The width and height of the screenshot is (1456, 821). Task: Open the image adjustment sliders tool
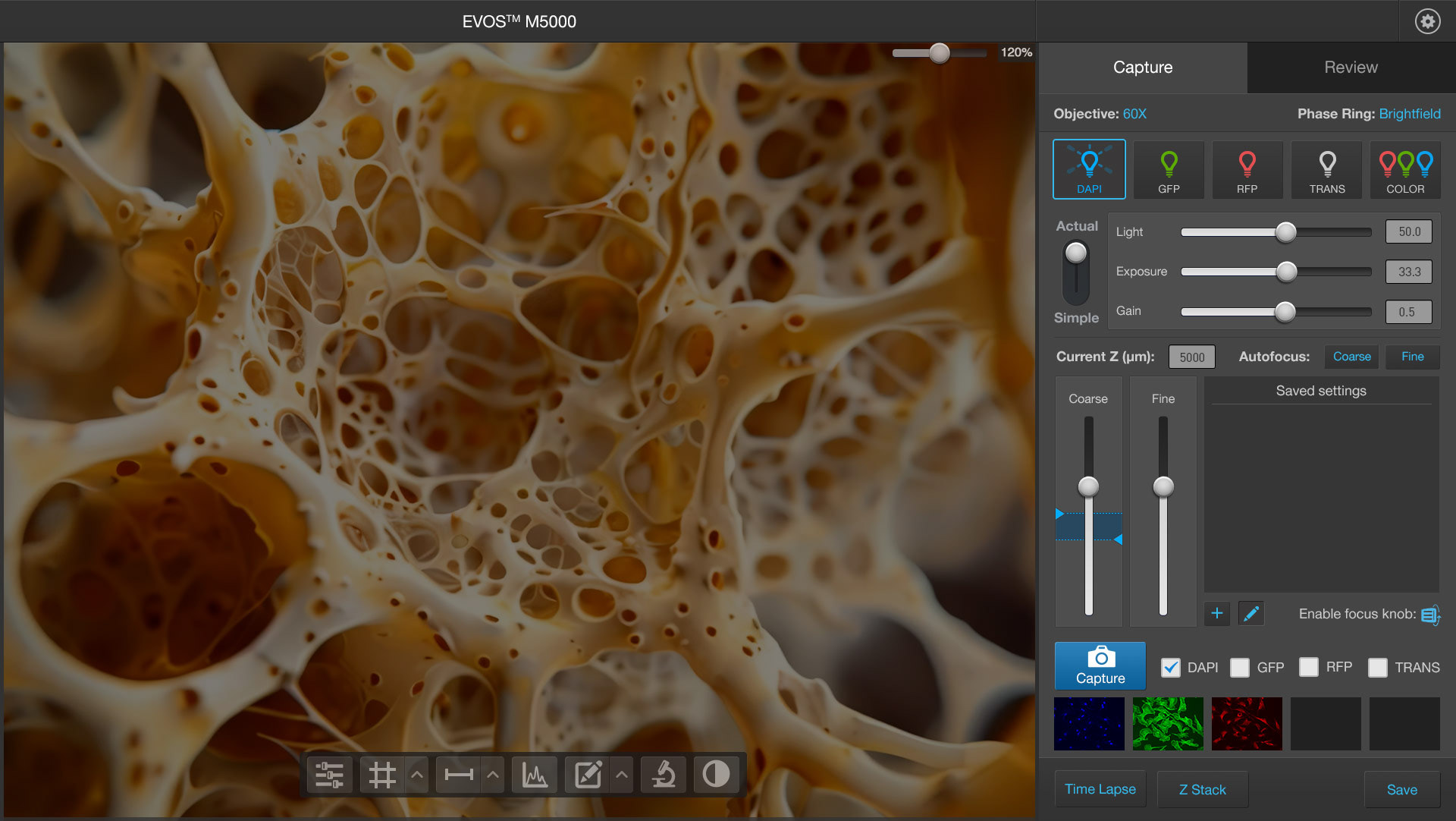pyautogui.click(x=329, y=775)
